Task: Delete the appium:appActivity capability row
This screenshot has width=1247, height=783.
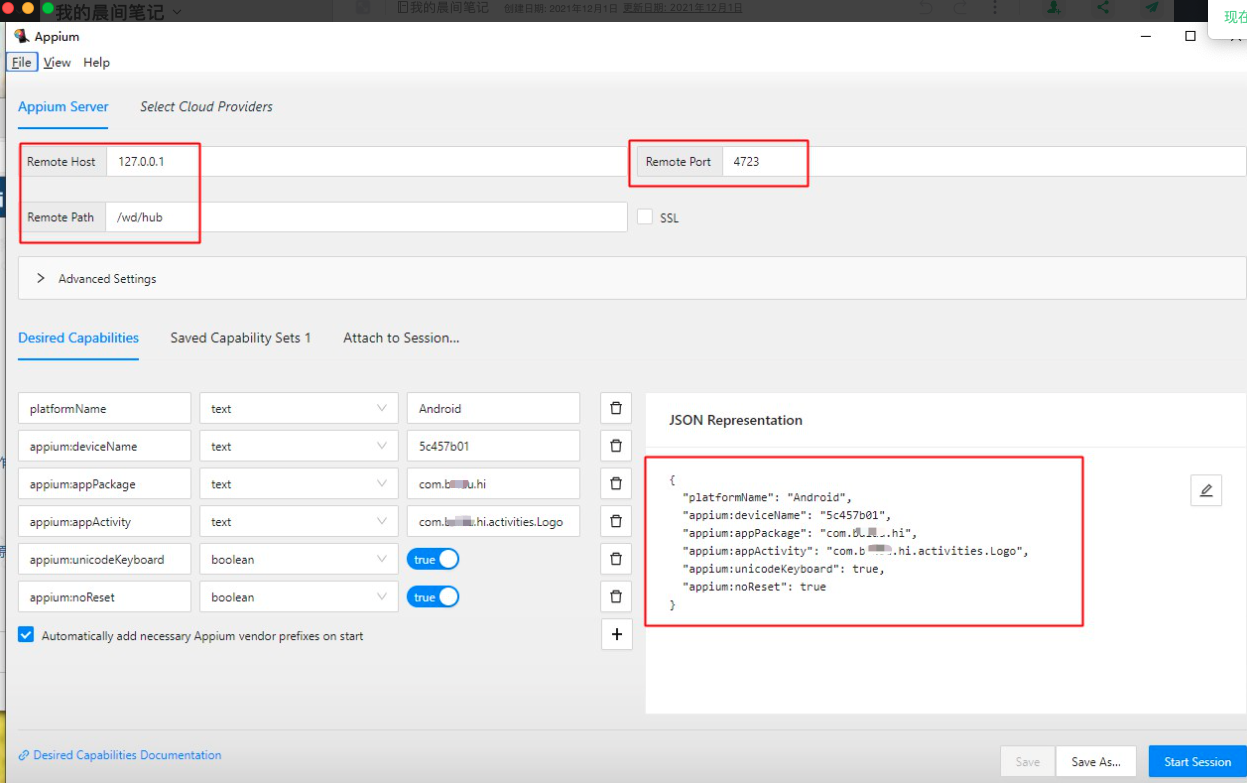Action: (x=616, y=520)
